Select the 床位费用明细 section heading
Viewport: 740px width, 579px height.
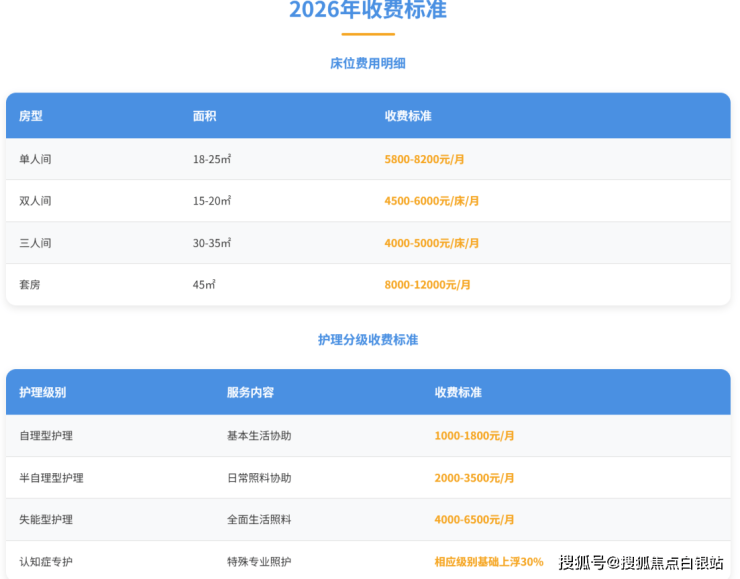point(368,63)
